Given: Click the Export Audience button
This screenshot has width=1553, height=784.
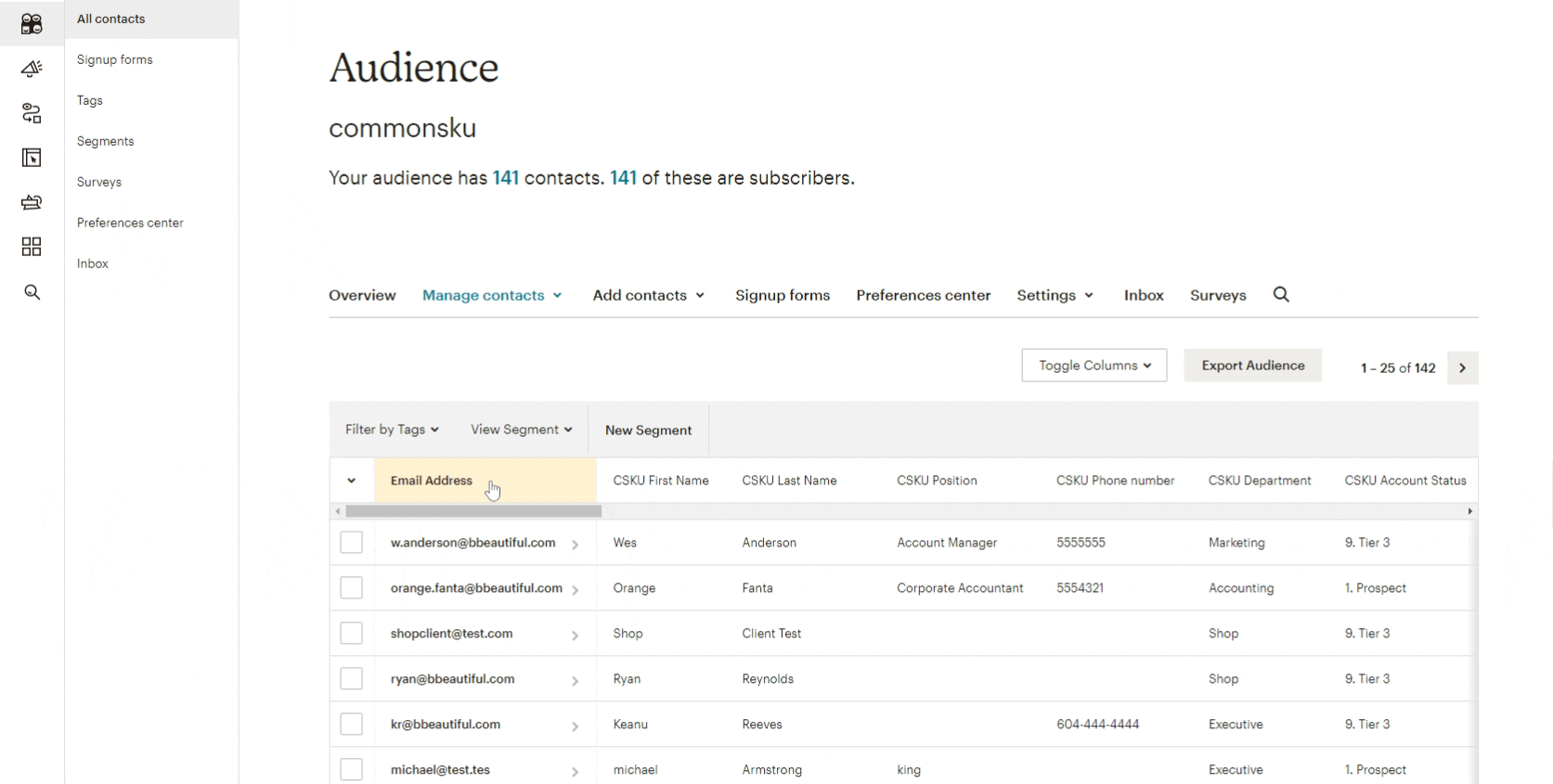Looking at the screenshot, I should point(1253,366).
